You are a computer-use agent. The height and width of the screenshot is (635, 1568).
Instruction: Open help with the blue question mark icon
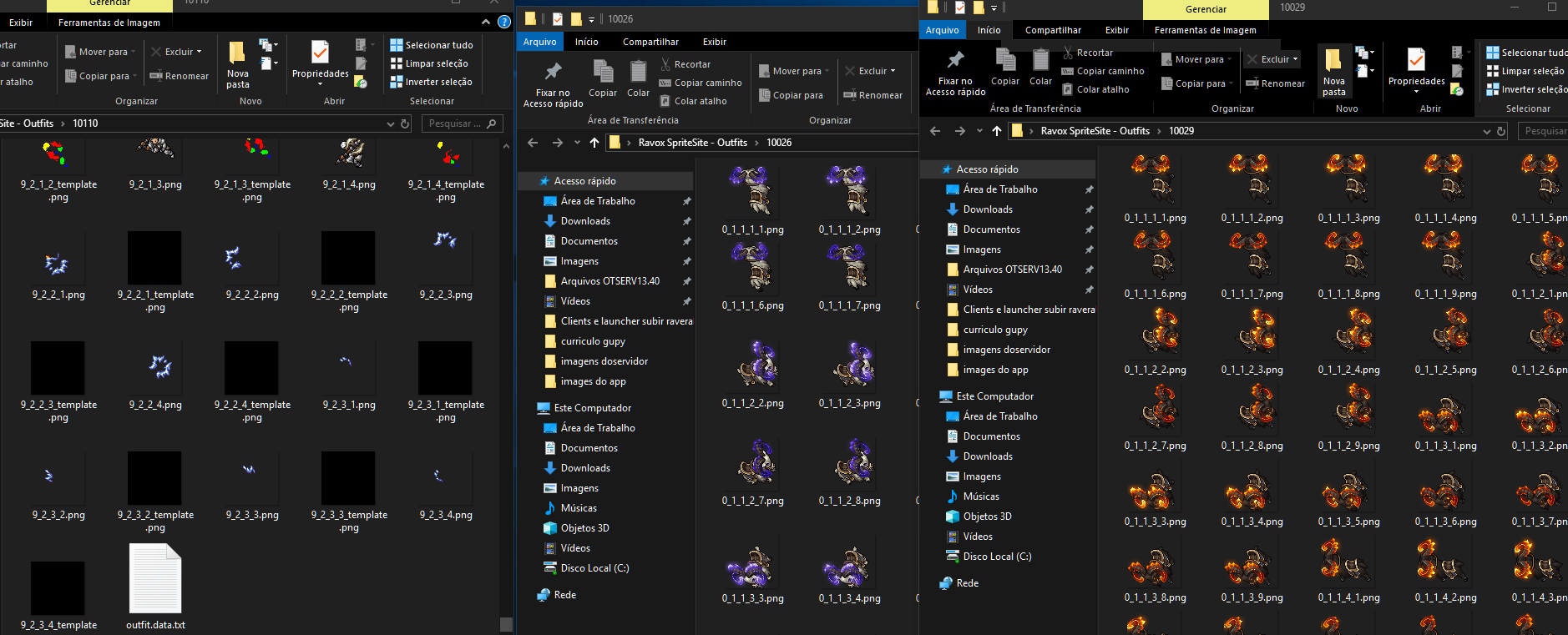[504, 22]
